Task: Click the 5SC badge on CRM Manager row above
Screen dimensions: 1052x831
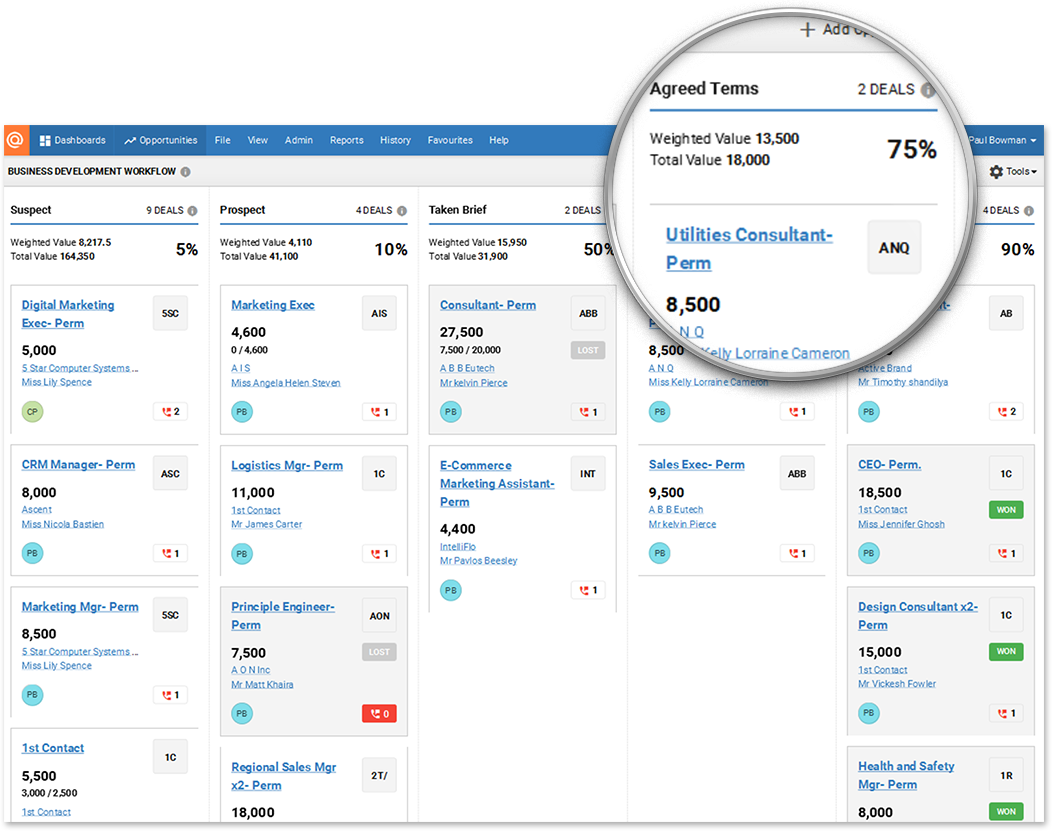Action: coord(170,313)
